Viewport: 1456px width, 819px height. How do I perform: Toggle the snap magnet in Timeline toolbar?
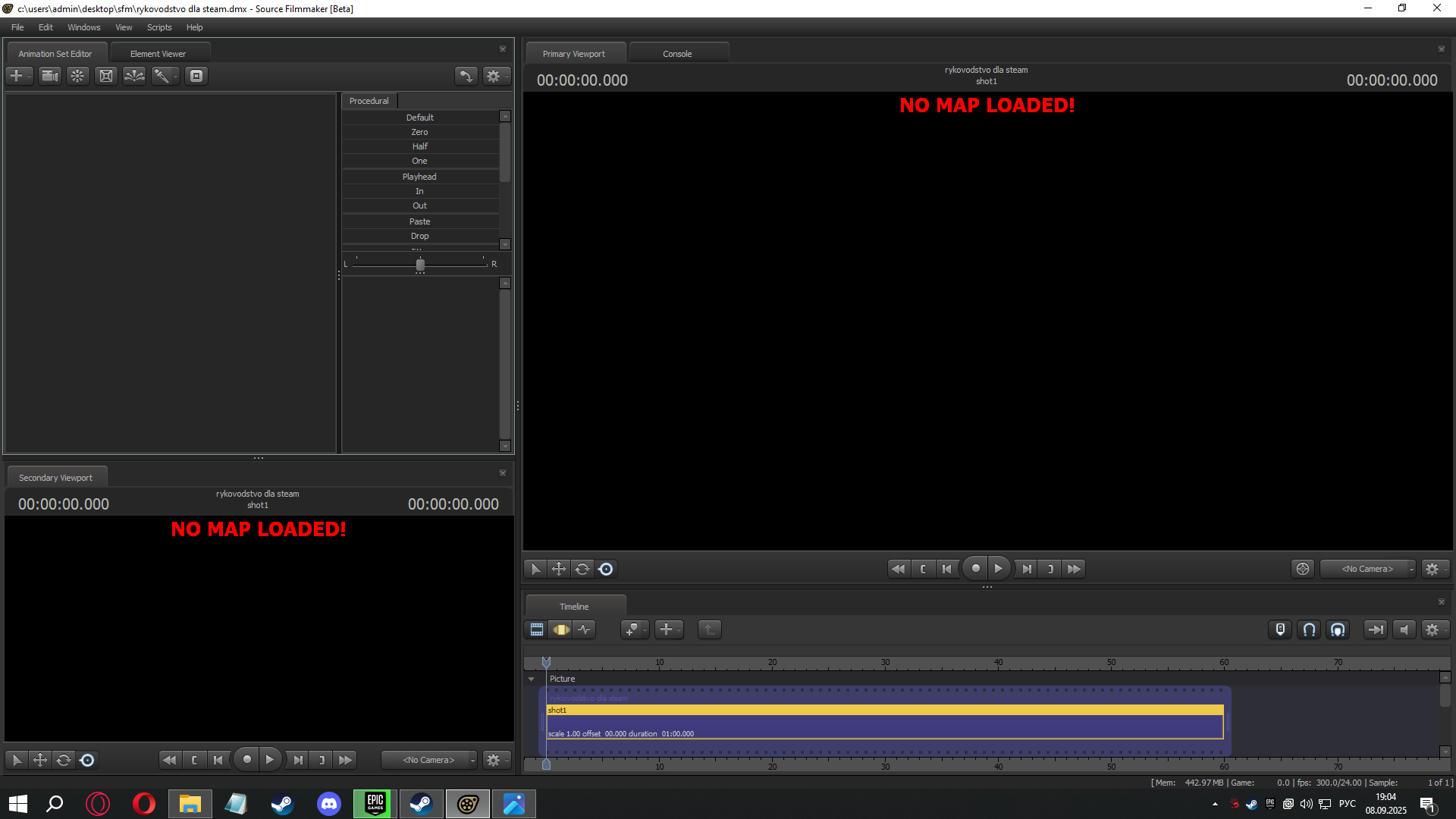click(1310, 629)
